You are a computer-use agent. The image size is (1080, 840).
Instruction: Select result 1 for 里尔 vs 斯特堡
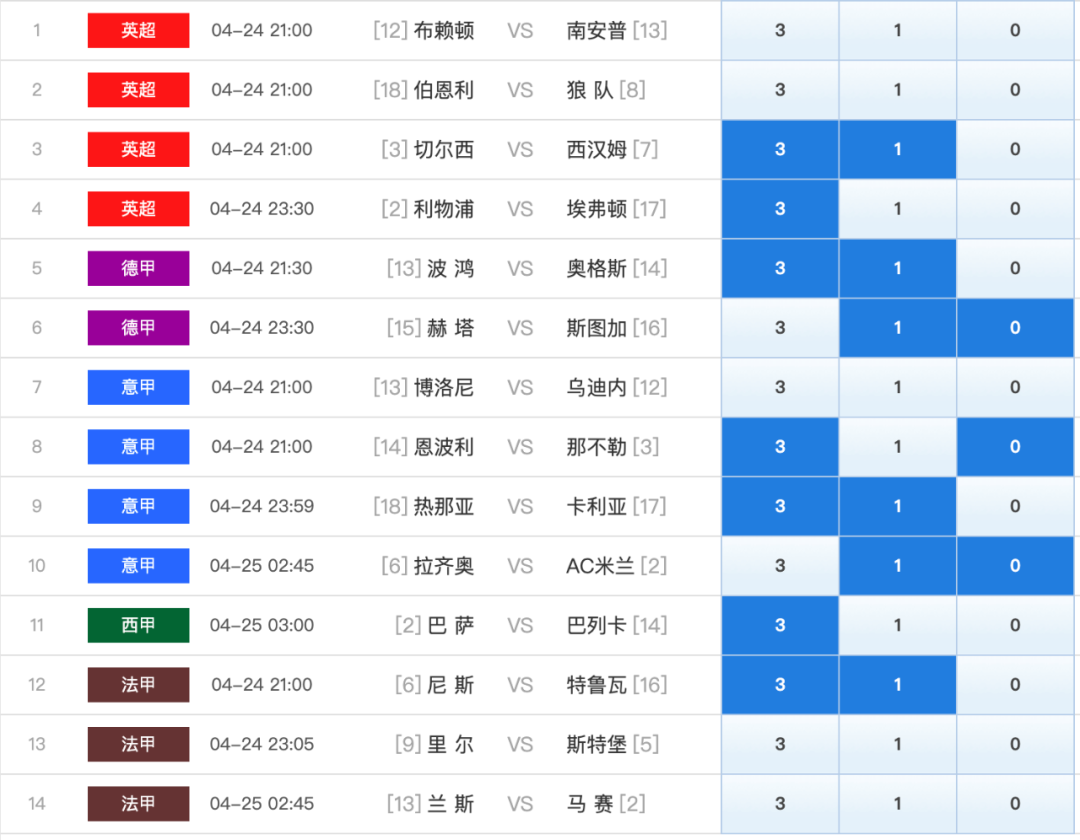click(x=897, y=744)
